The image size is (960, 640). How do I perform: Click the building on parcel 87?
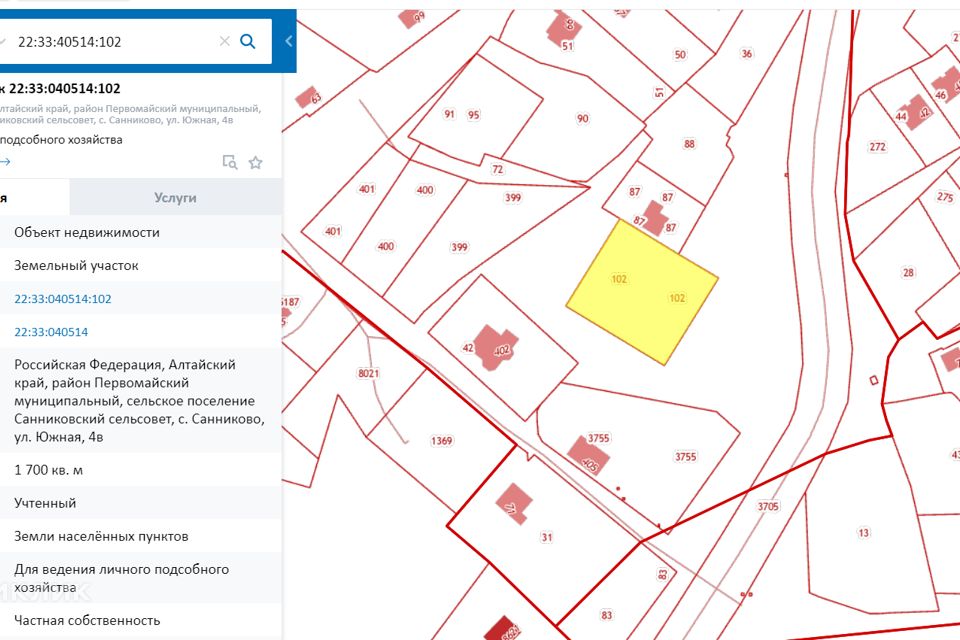pos(654,218)
